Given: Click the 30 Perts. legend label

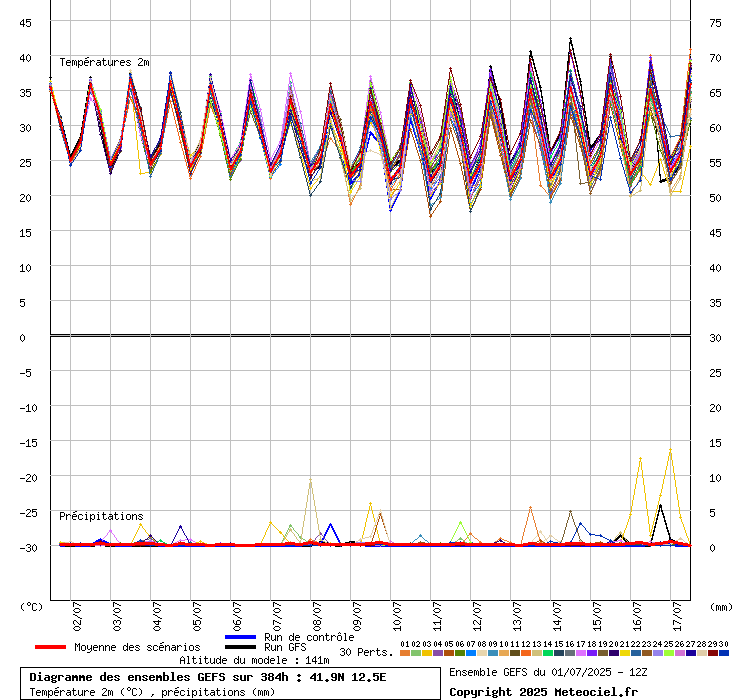Looking at the screenshot, I should (366, 652).
